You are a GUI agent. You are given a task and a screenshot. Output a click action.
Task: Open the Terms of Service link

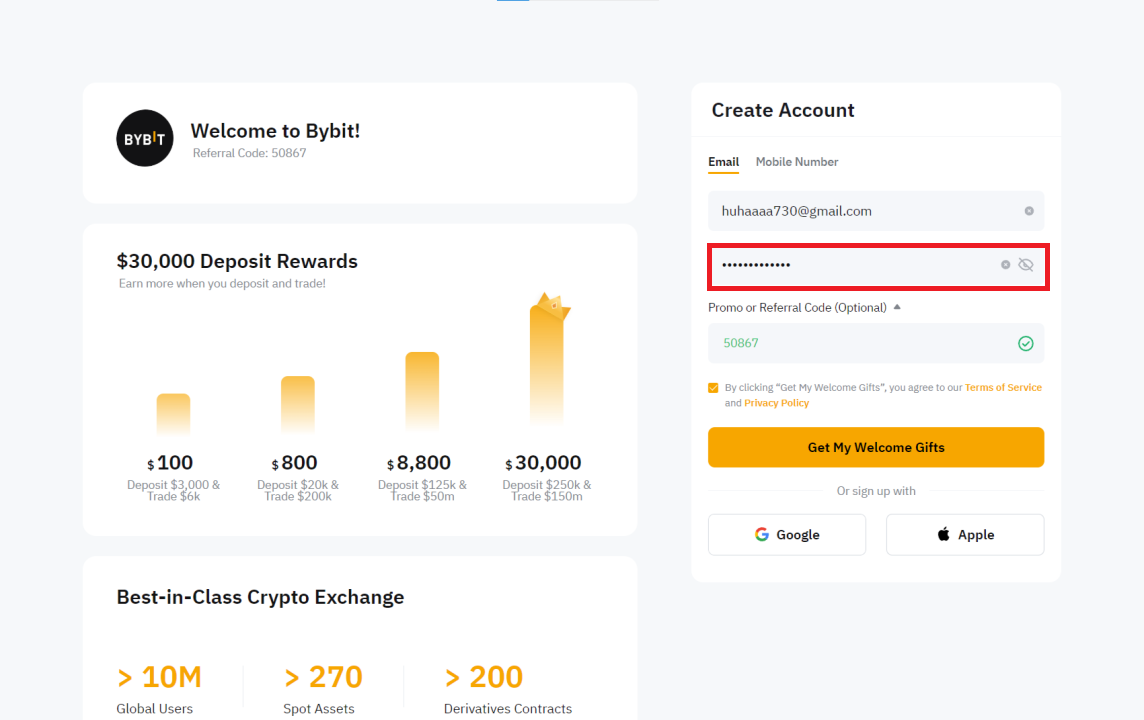(x=1003, y=387)
